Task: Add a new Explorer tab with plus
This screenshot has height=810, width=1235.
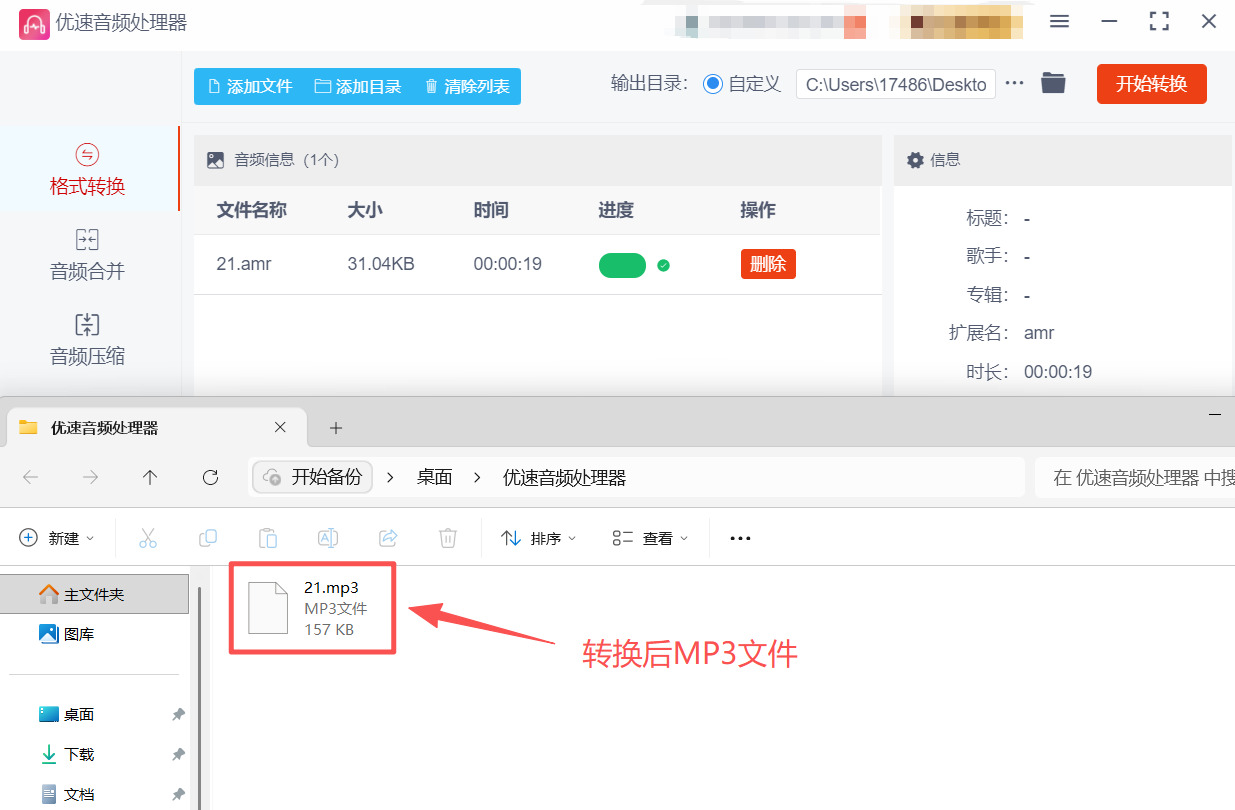Action: click(x=336, y=428)
